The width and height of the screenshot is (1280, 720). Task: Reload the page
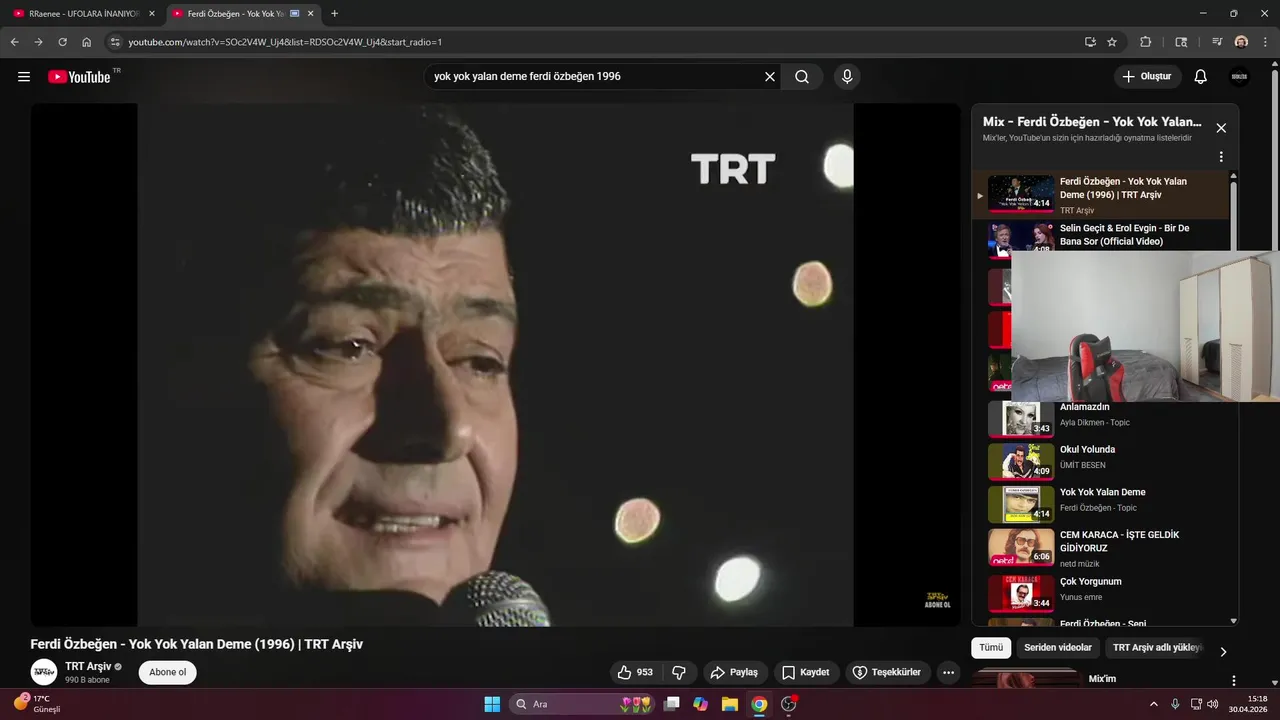point(62,42)
